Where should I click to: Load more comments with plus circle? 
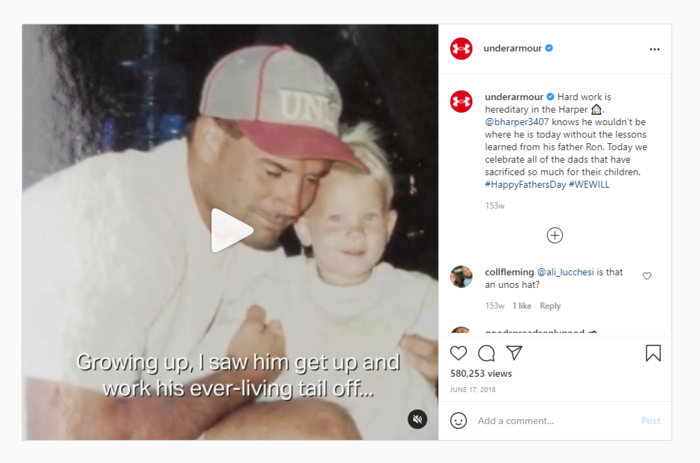(555, 235)
